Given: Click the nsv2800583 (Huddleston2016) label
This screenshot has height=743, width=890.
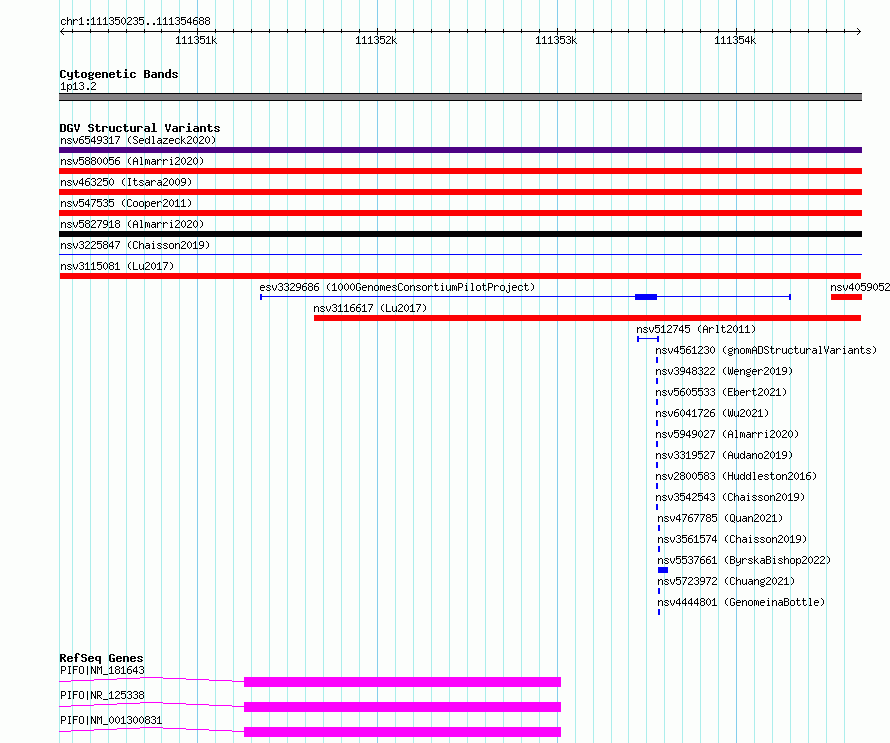Looking at the screenshot, I should point(736,476).
